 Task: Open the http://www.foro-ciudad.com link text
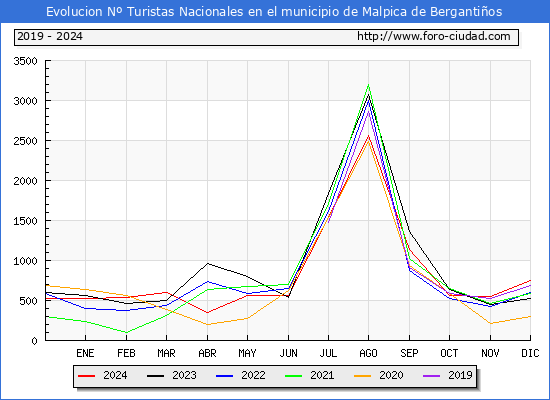click(x=434, y=36)
